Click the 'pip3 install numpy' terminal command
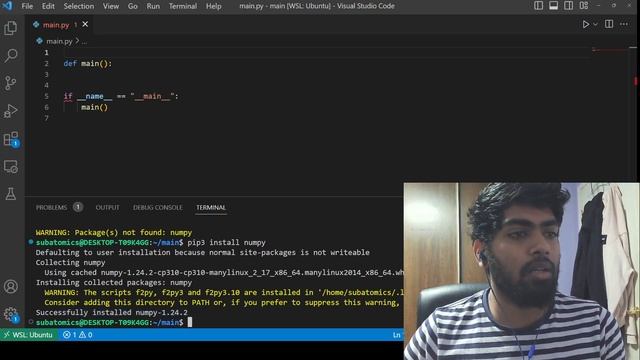 (227, 242)
